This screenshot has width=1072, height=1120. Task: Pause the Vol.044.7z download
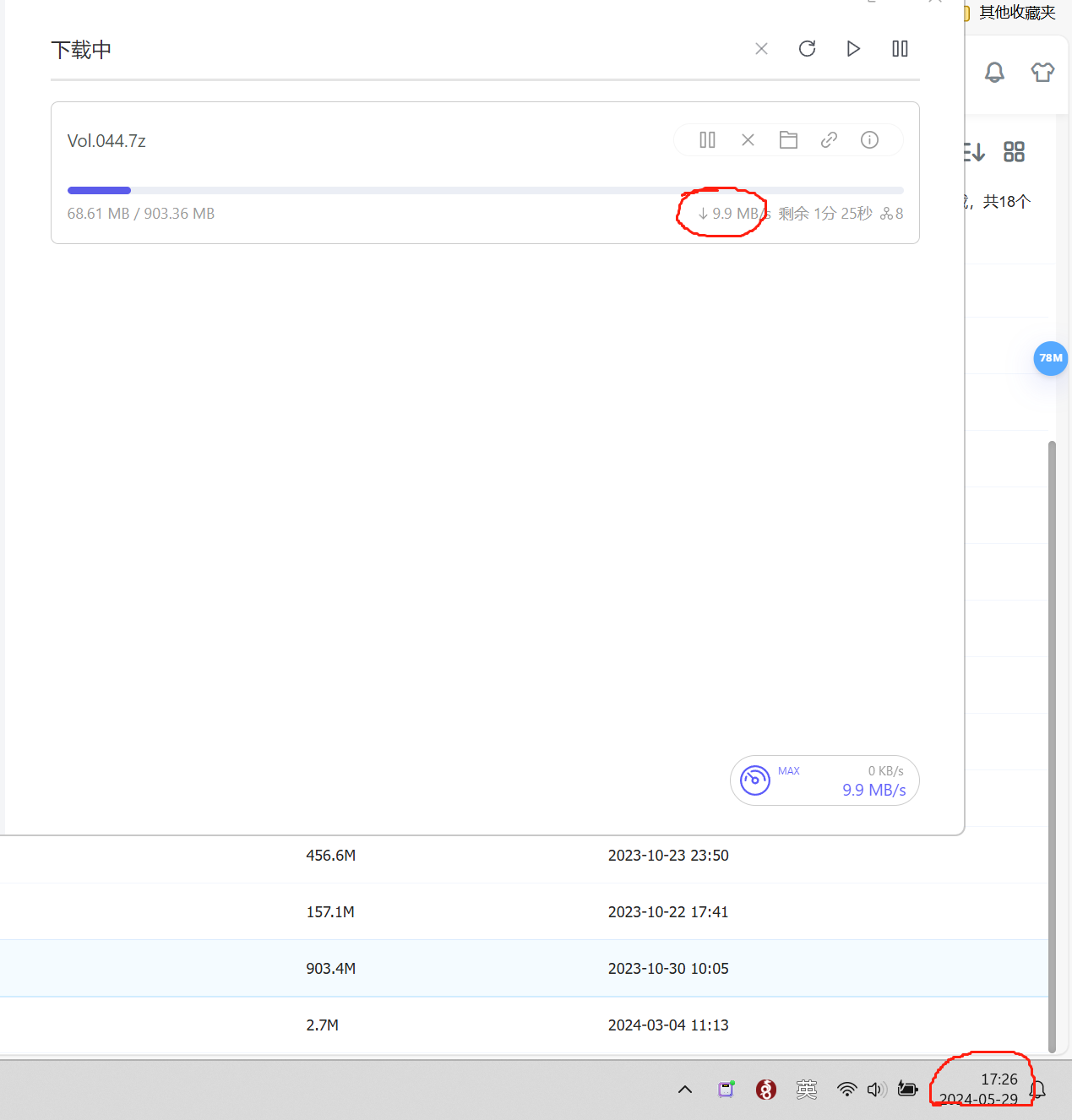pyautogui.click(x=707, y=140)
